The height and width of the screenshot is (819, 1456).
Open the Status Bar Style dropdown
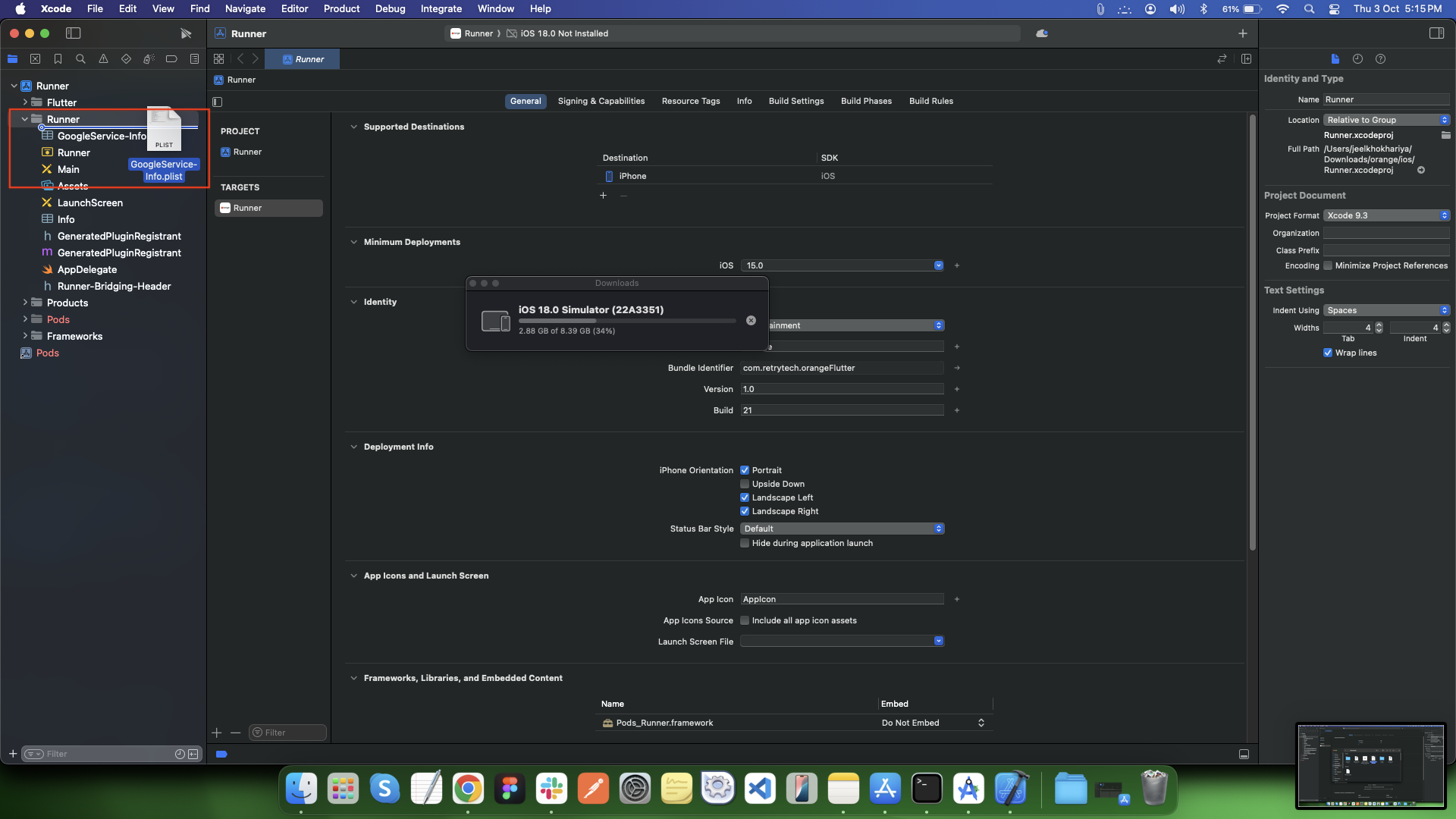pyautogui.click(x=842, y=529)
